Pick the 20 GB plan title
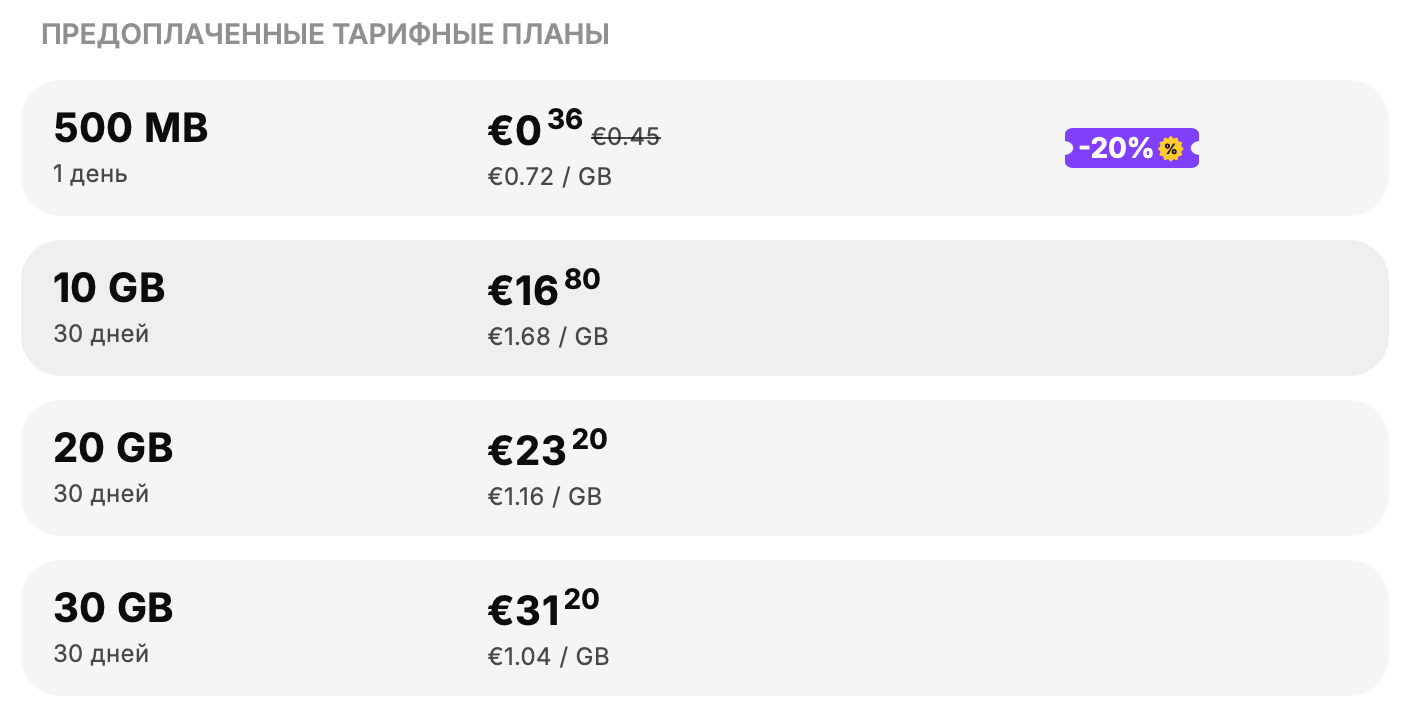Screen dimensions: 1406x718 click(x=113, y=449)
